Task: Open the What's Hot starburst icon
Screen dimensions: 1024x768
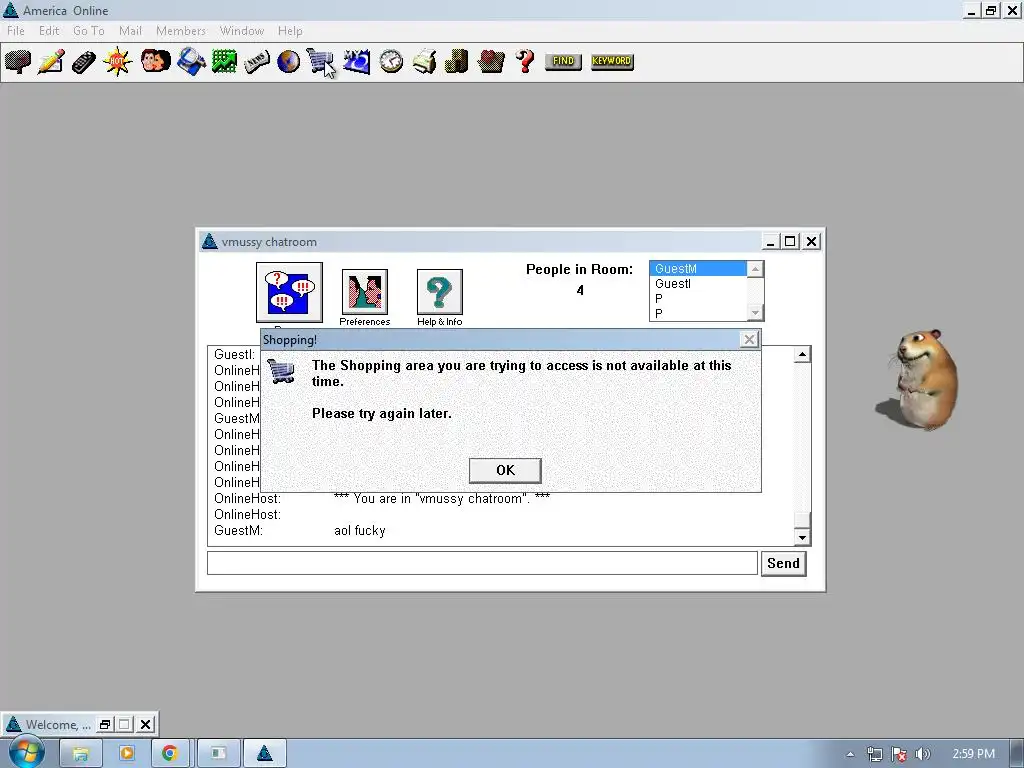Action: pos(118,62)
